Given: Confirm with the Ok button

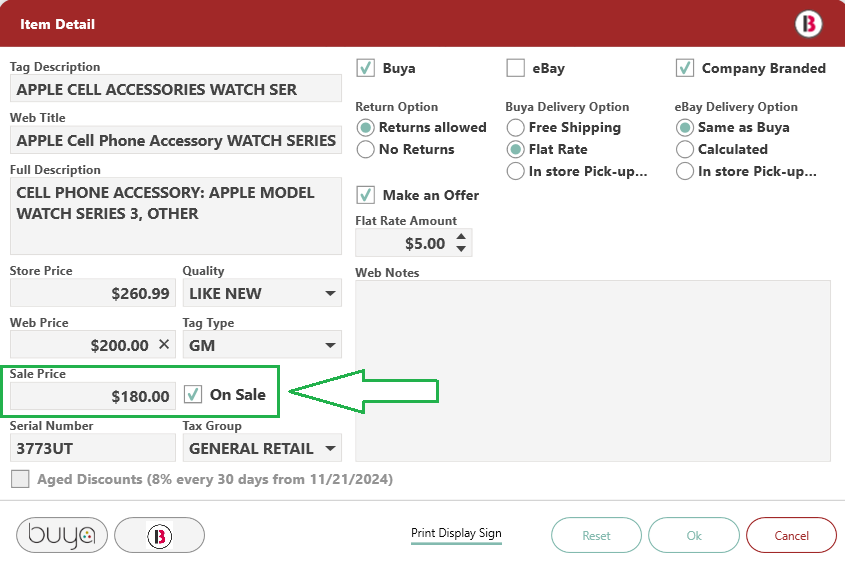Looking at the screenshot, I should click(x=694, y=535).
